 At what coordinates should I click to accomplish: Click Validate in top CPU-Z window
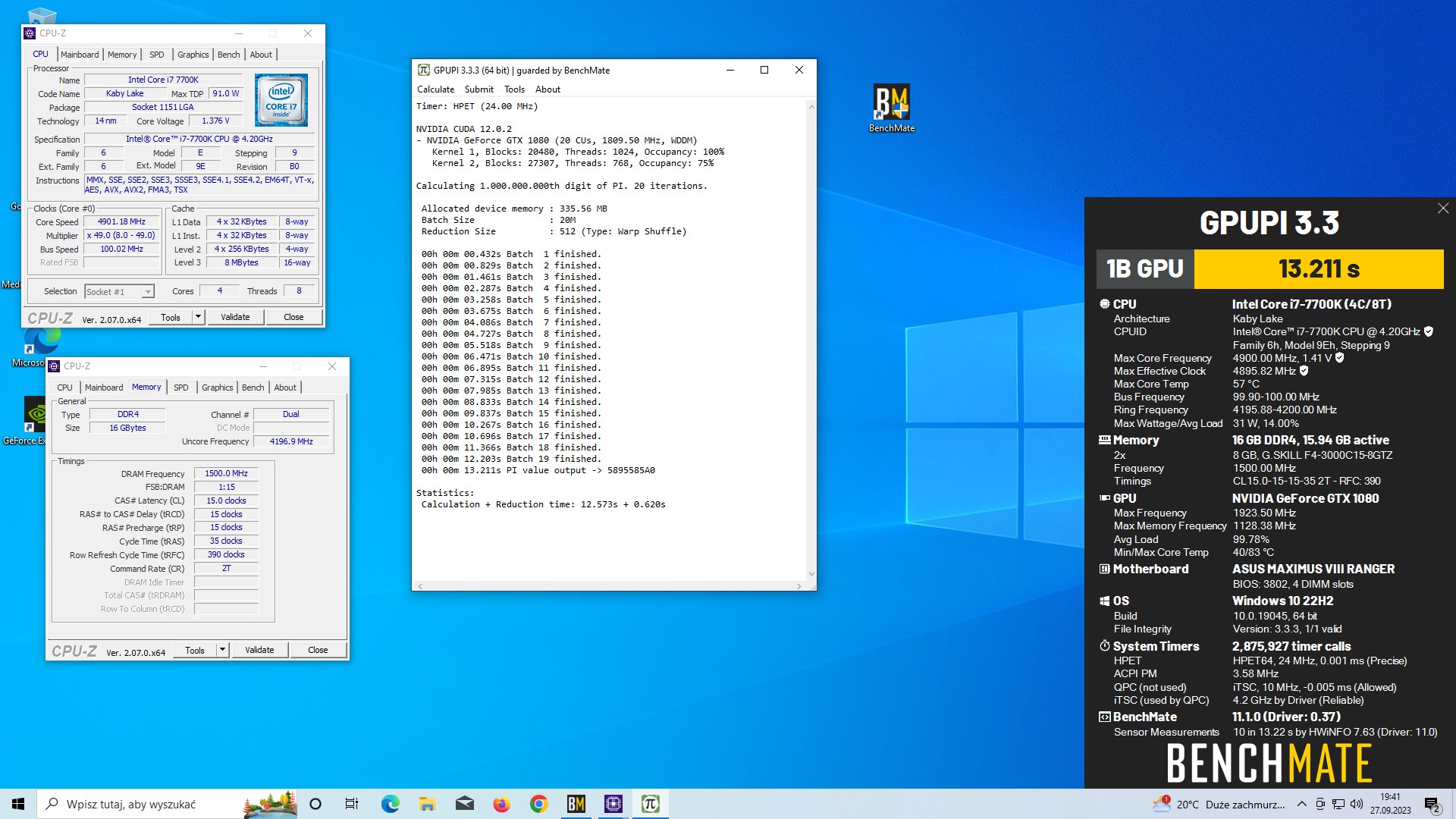click(235, 317)
